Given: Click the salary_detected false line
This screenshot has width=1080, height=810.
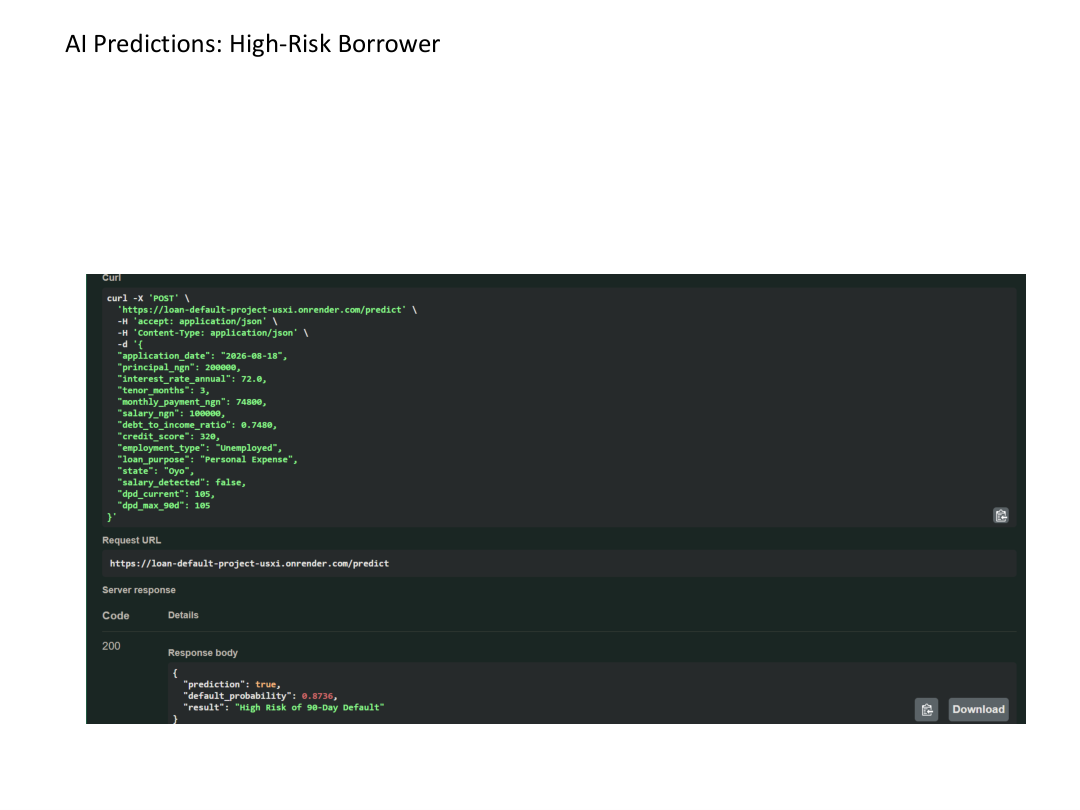Looking at the screenshot, I should (182, 482).
